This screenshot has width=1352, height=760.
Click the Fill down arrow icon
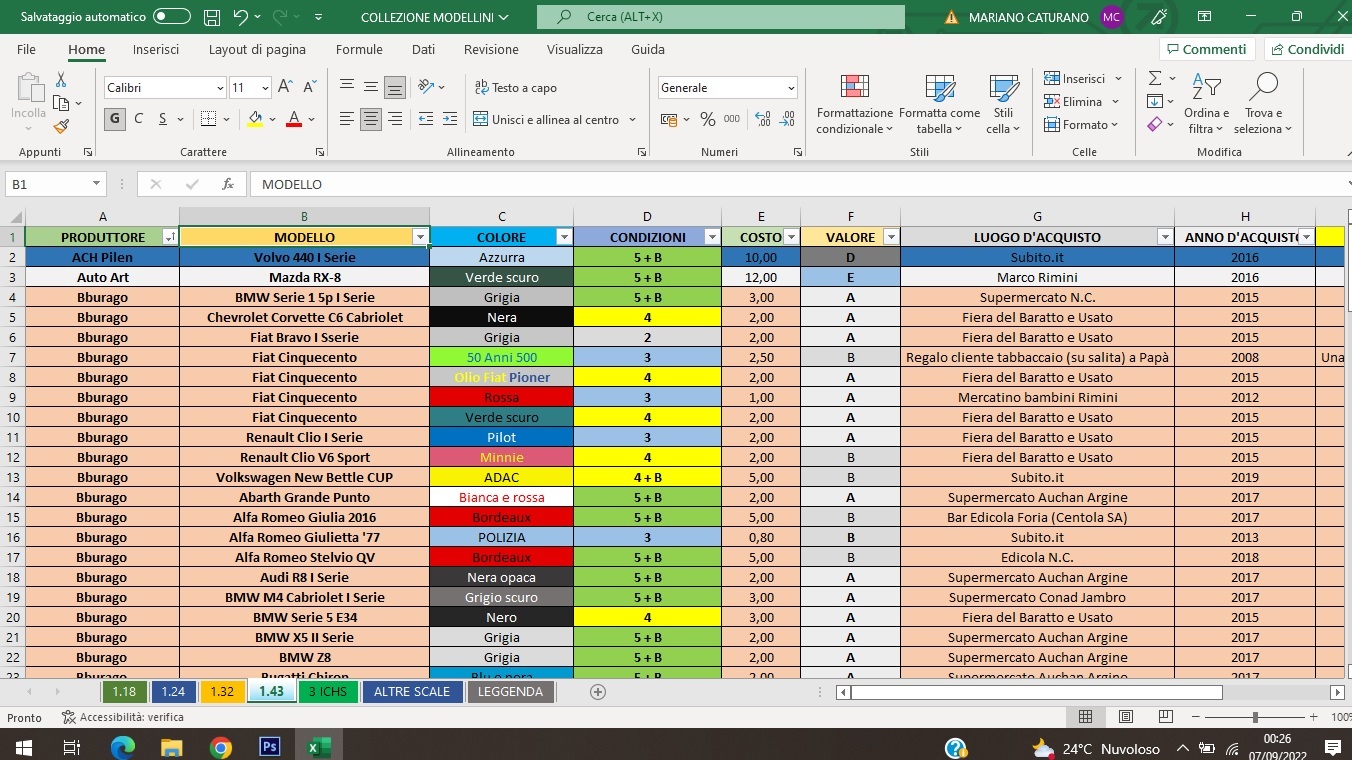1155,101
